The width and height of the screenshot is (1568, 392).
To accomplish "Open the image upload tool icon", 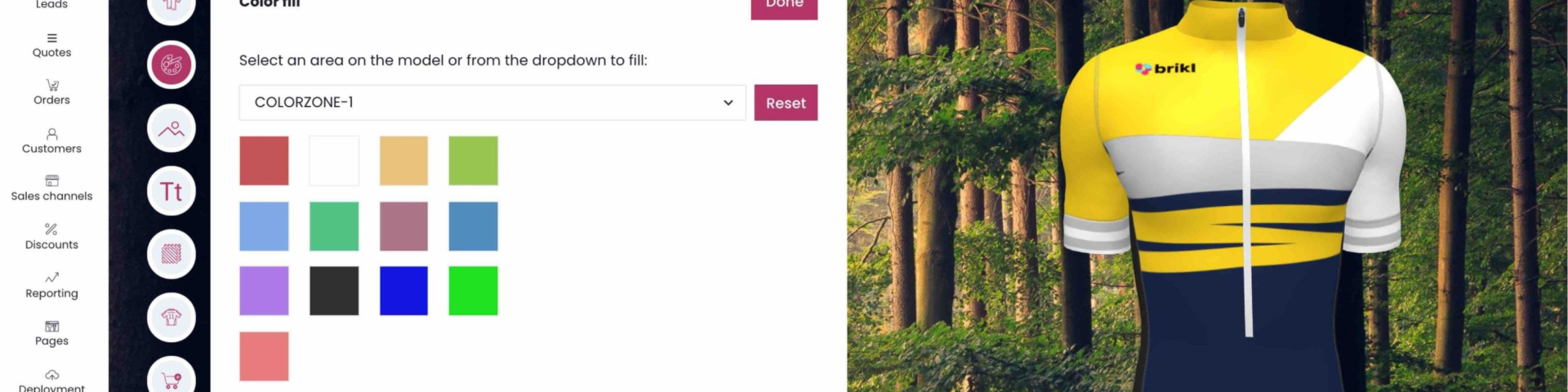I will point(171,128).
